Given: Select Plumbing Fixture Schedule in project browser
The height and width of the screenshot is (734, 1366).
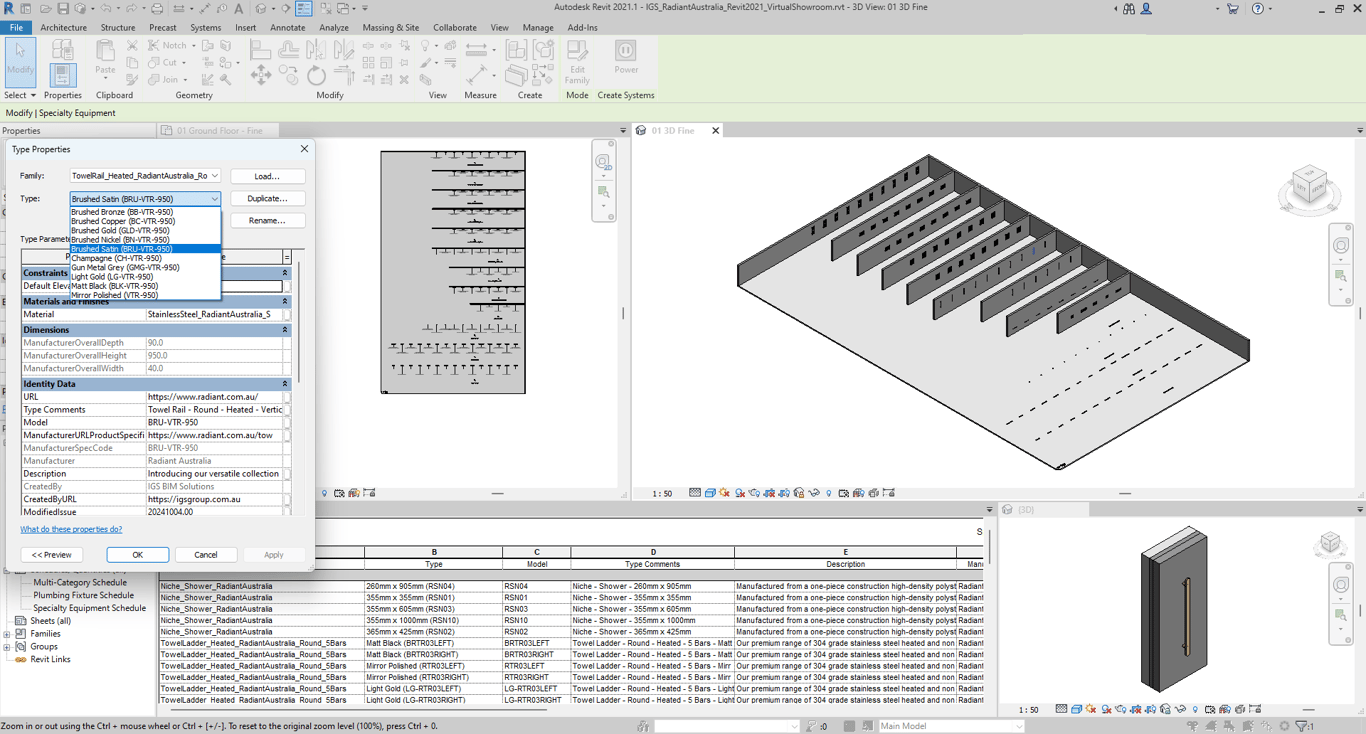Looking at the screenshot, I should (x=83, y=595).
